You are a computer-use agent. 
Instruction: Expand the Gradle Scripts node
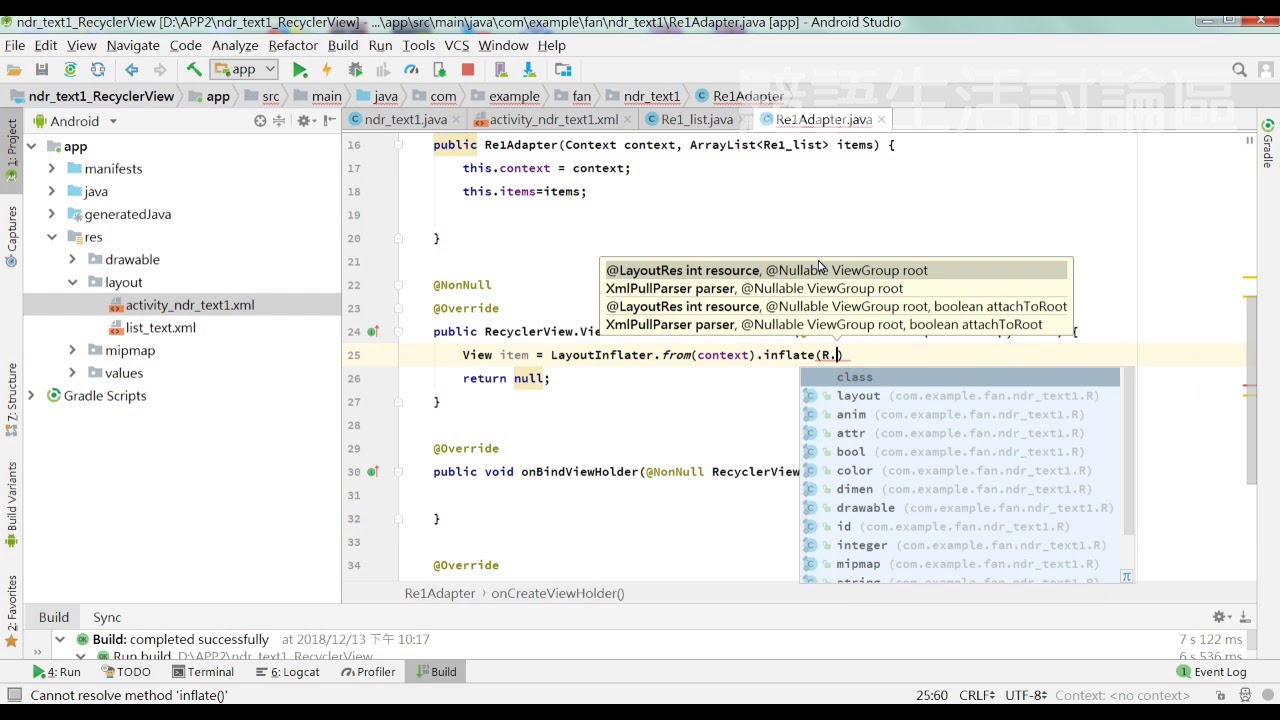[31, 396]
